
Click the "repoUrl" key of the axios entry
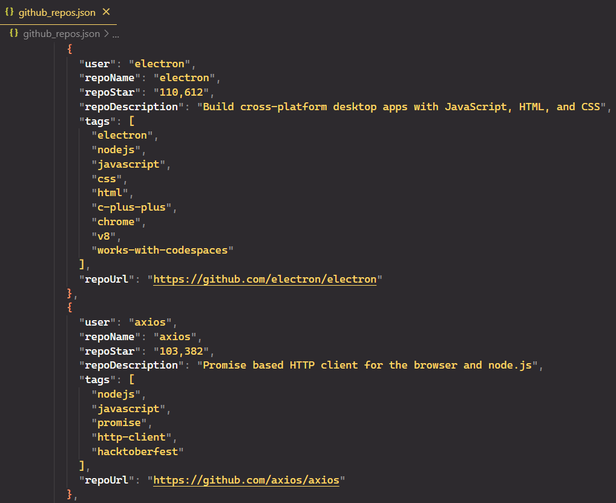tap(106, 480)
